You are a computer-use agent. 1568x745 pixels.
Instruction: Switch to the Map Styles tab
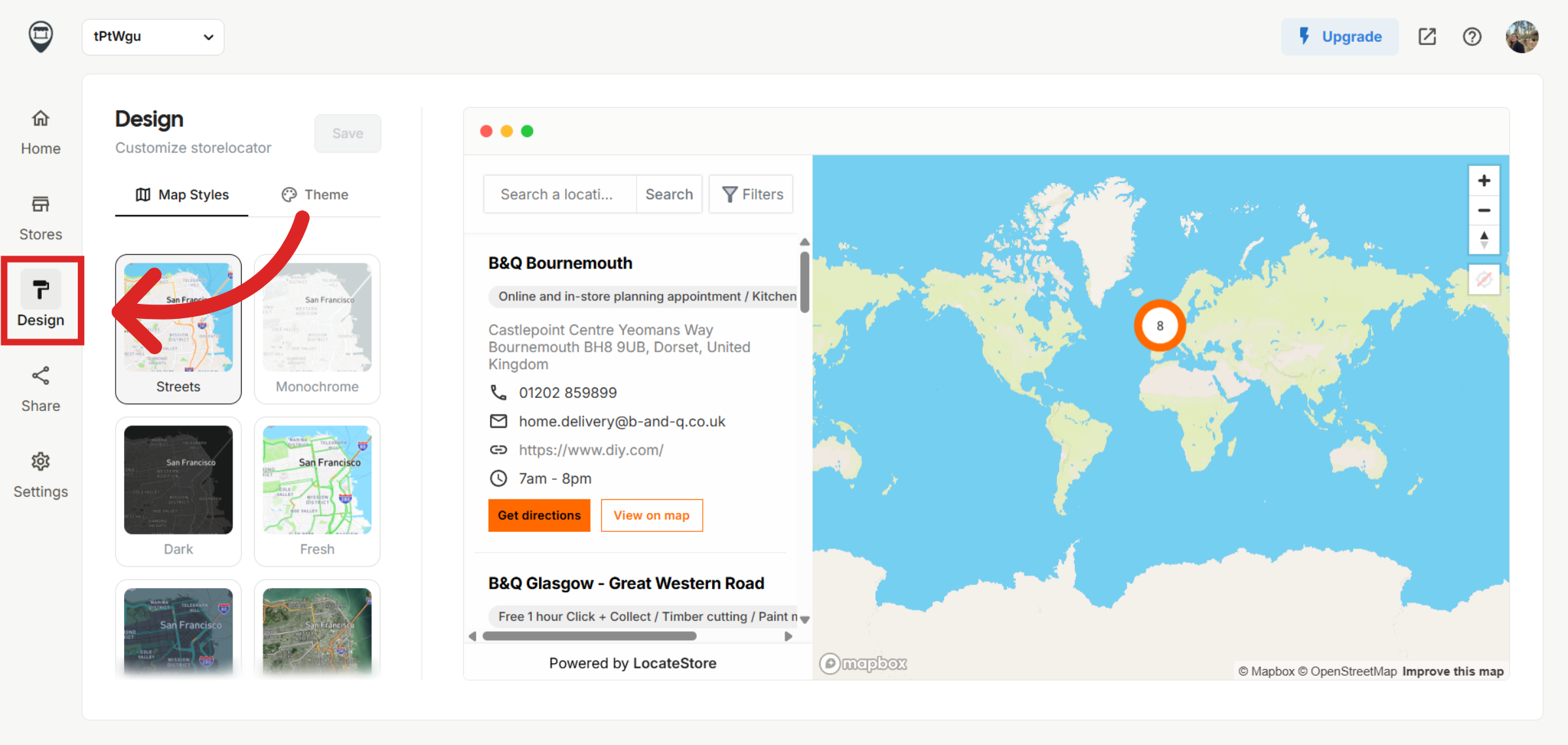tap(182, 195)
